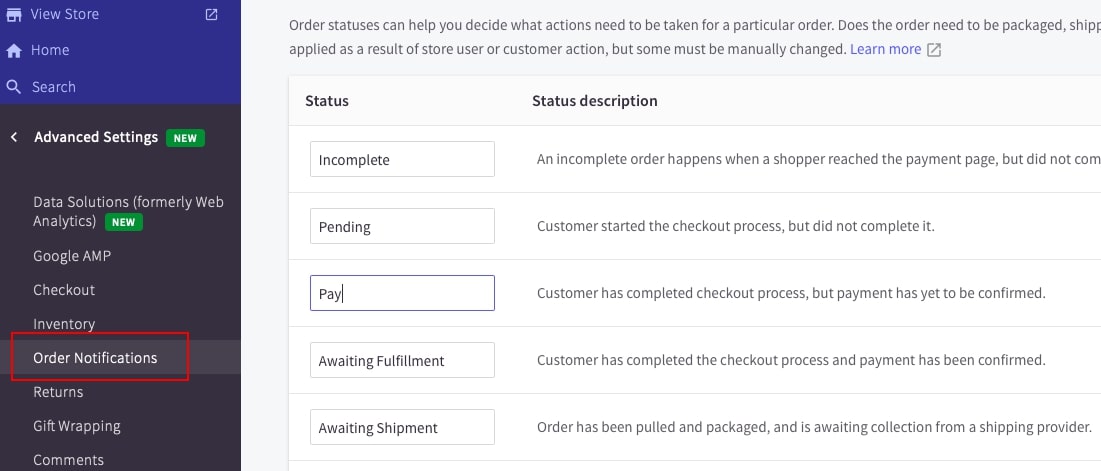Screen dimensions: 1101x471
Task: Collapse Advanced Settings with back chevron
Action: coord(14,137)
